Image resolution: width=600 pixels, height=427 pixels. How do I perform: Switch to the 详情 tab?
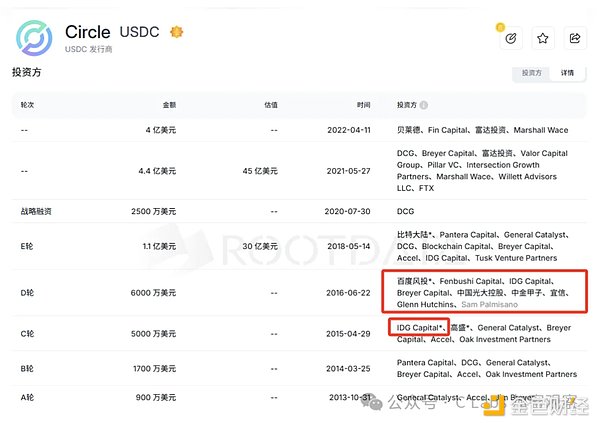(x=567, y=74)
